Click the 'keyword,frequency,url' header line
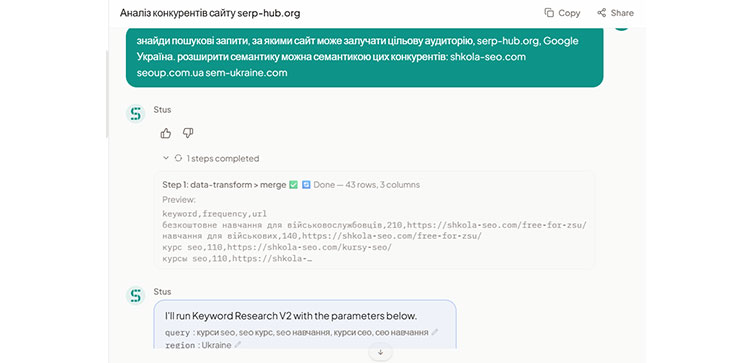Viewport: 752px width, 363px height. pos(214,214)
